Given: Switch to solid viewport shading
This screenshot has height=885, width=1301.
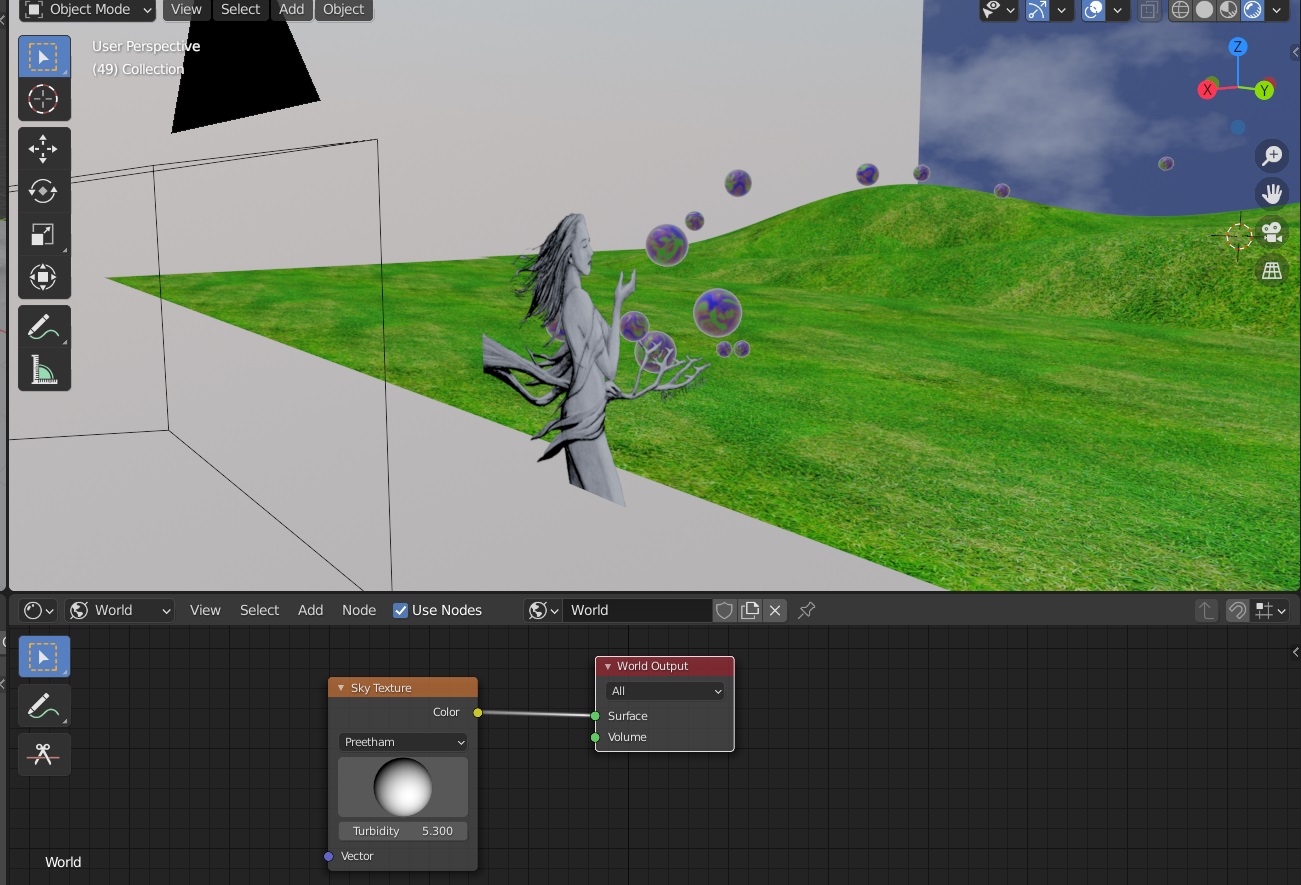Looking at the screenshot, I should tap(1205, 10).
